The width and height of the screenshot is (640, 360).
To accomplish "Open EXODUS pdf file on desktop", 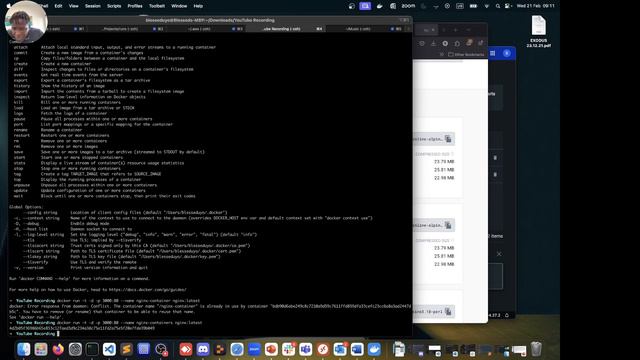I will (538, 31).
